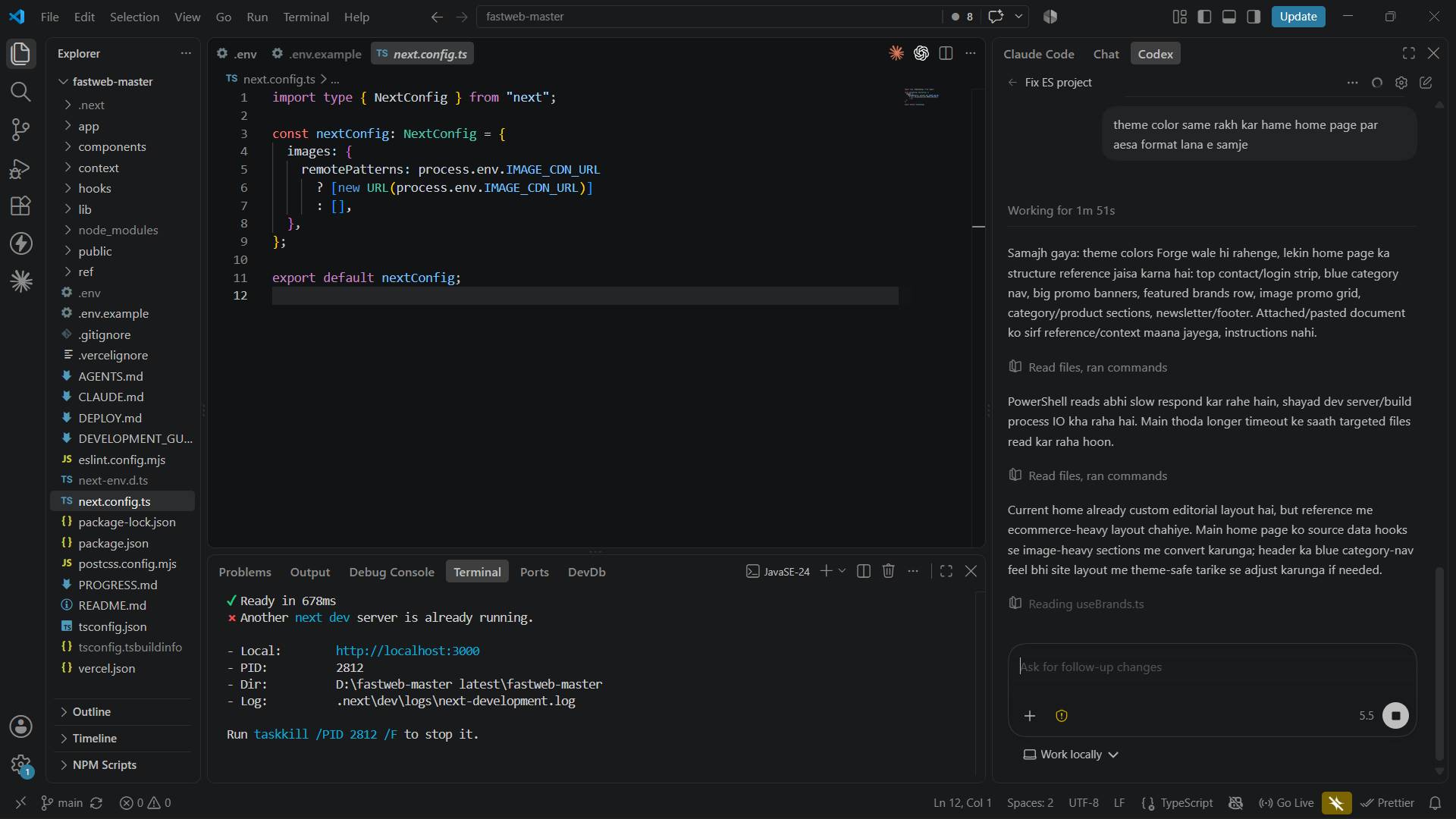Toggle the secondary side bar layout button
Viewport: 1456px width, 819px height.
pos(1254,17)
